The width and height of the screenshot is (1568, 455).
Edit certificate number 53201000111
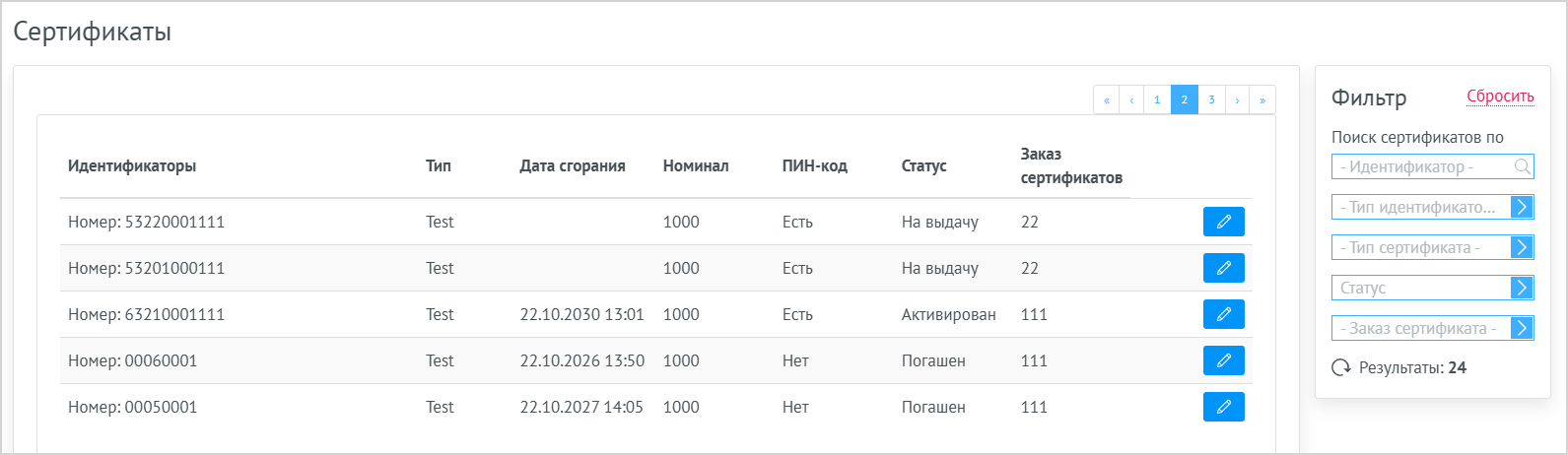click(1223, 268)
